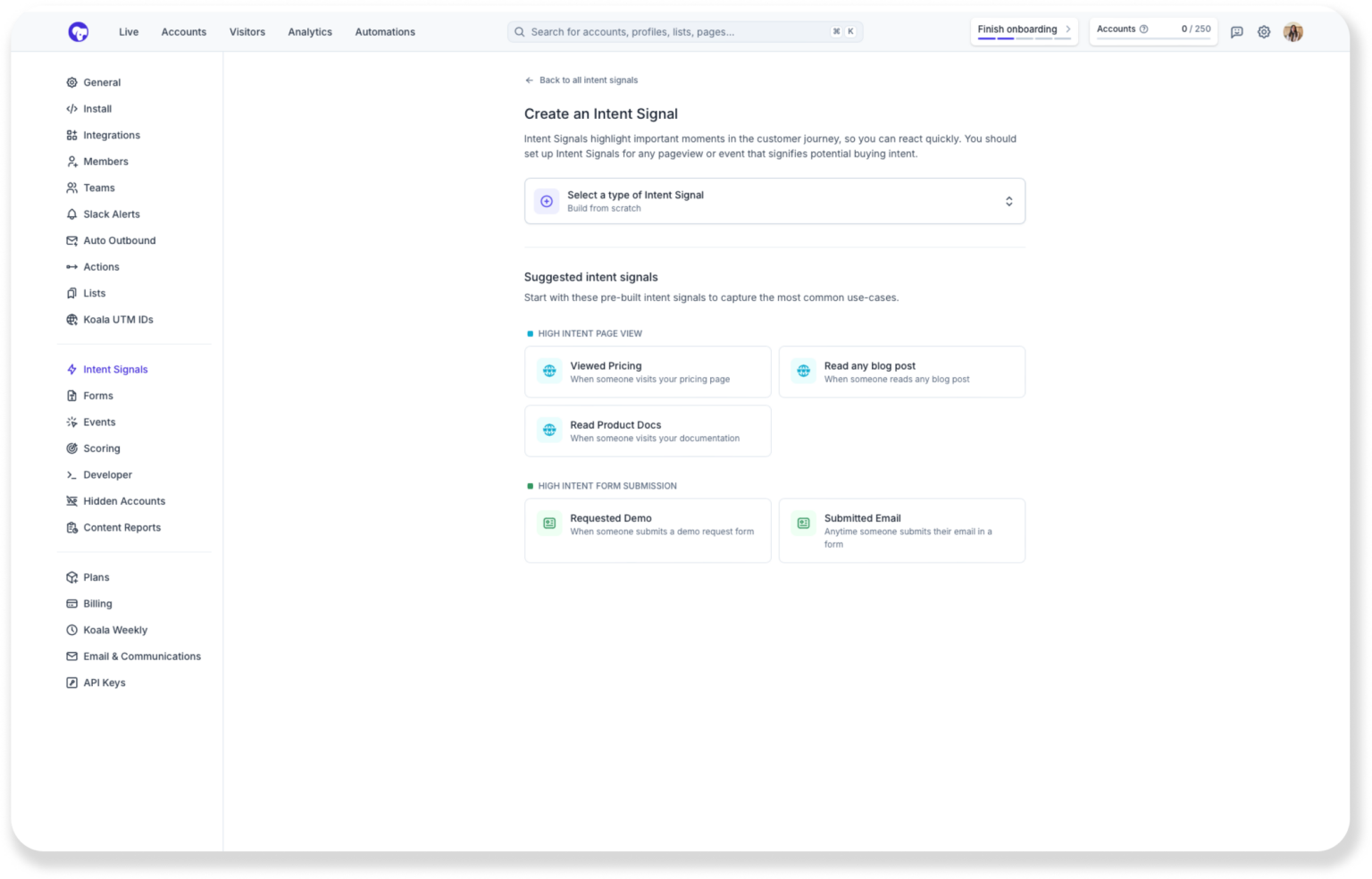The image size is (1372, 879).
Task: Click the Developer terminal icon
Action: [71, 474]
